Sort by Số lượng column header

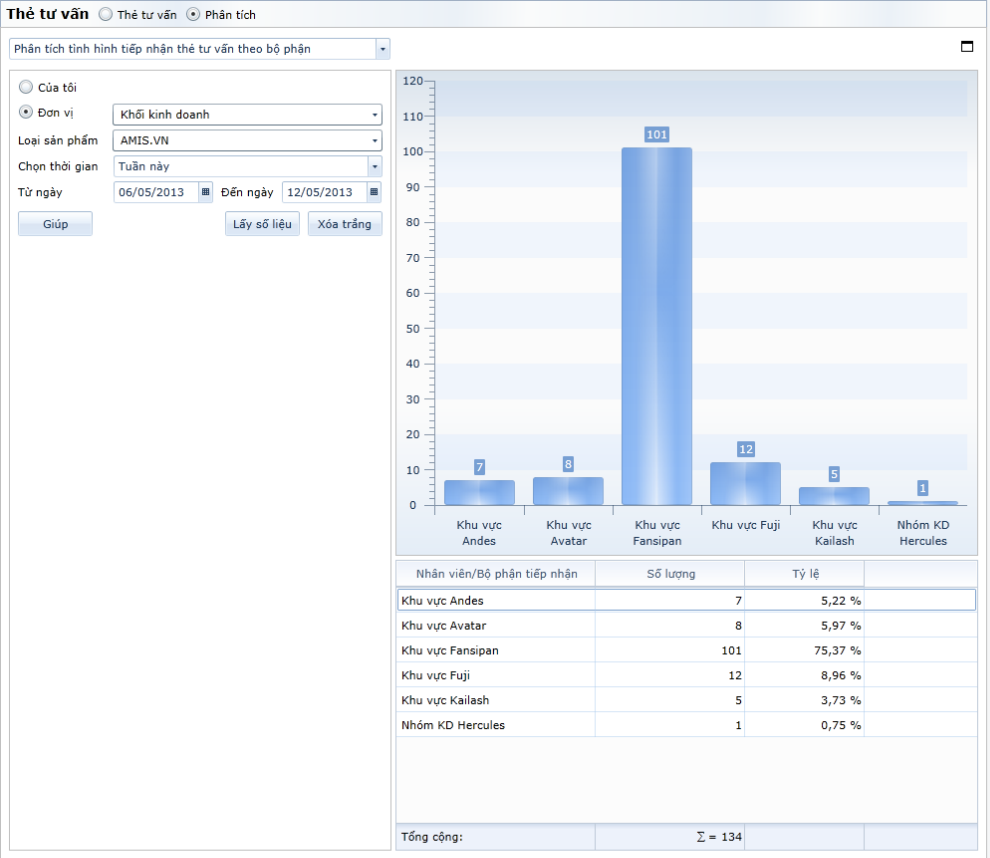669,574
